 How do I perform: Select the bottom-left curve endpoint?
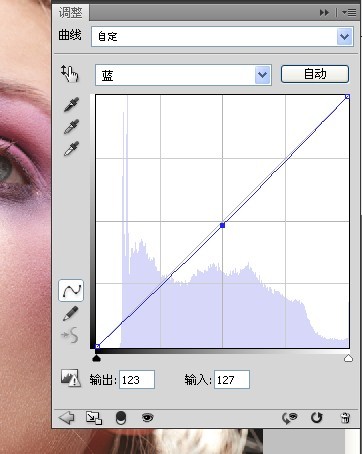pos(97,346)
